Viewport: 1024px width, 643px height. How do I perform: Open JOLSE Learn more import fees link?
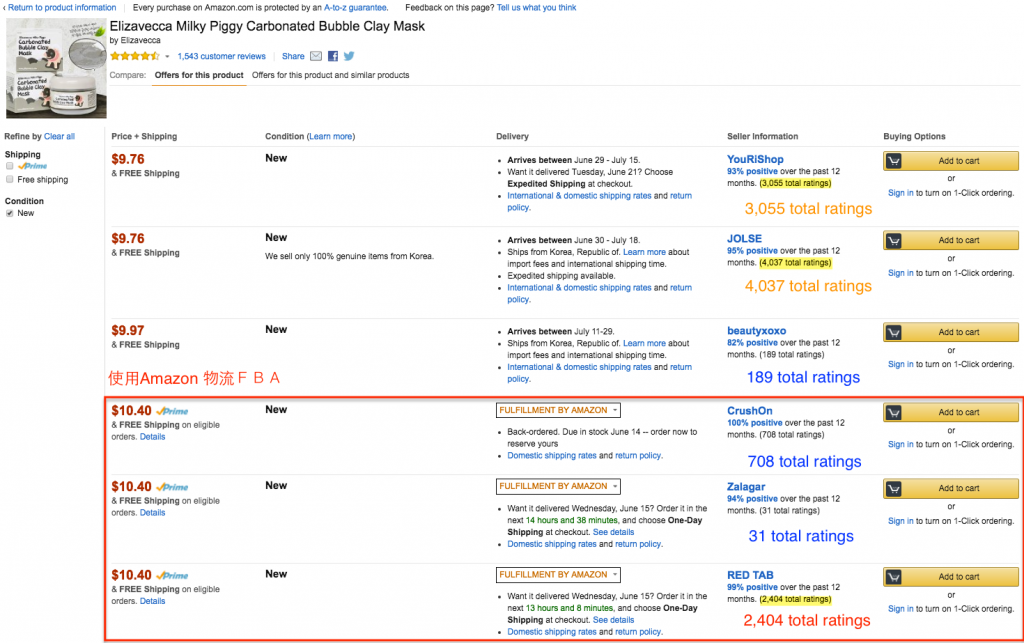coord(644,252)
